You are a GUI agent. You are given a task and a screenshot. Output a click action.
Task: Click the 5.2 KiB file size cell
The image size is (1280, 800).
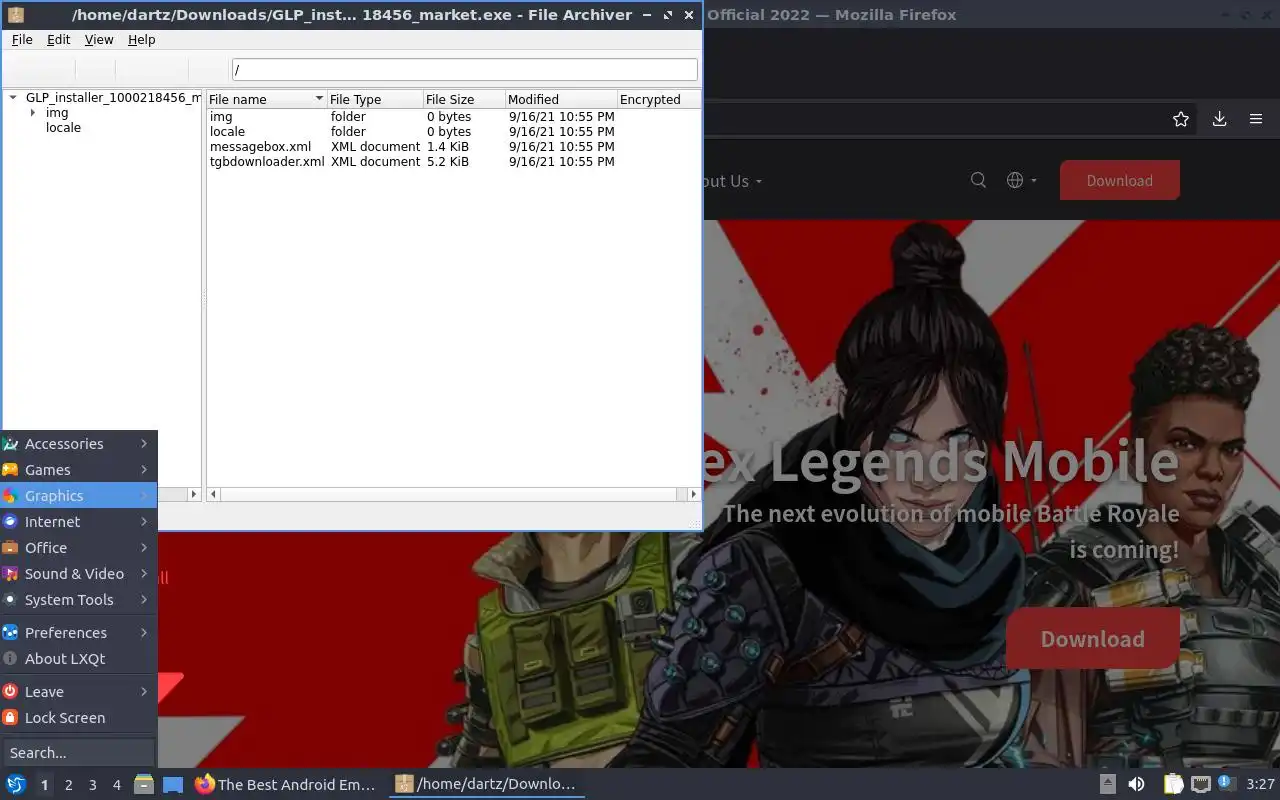click(448, 162)
